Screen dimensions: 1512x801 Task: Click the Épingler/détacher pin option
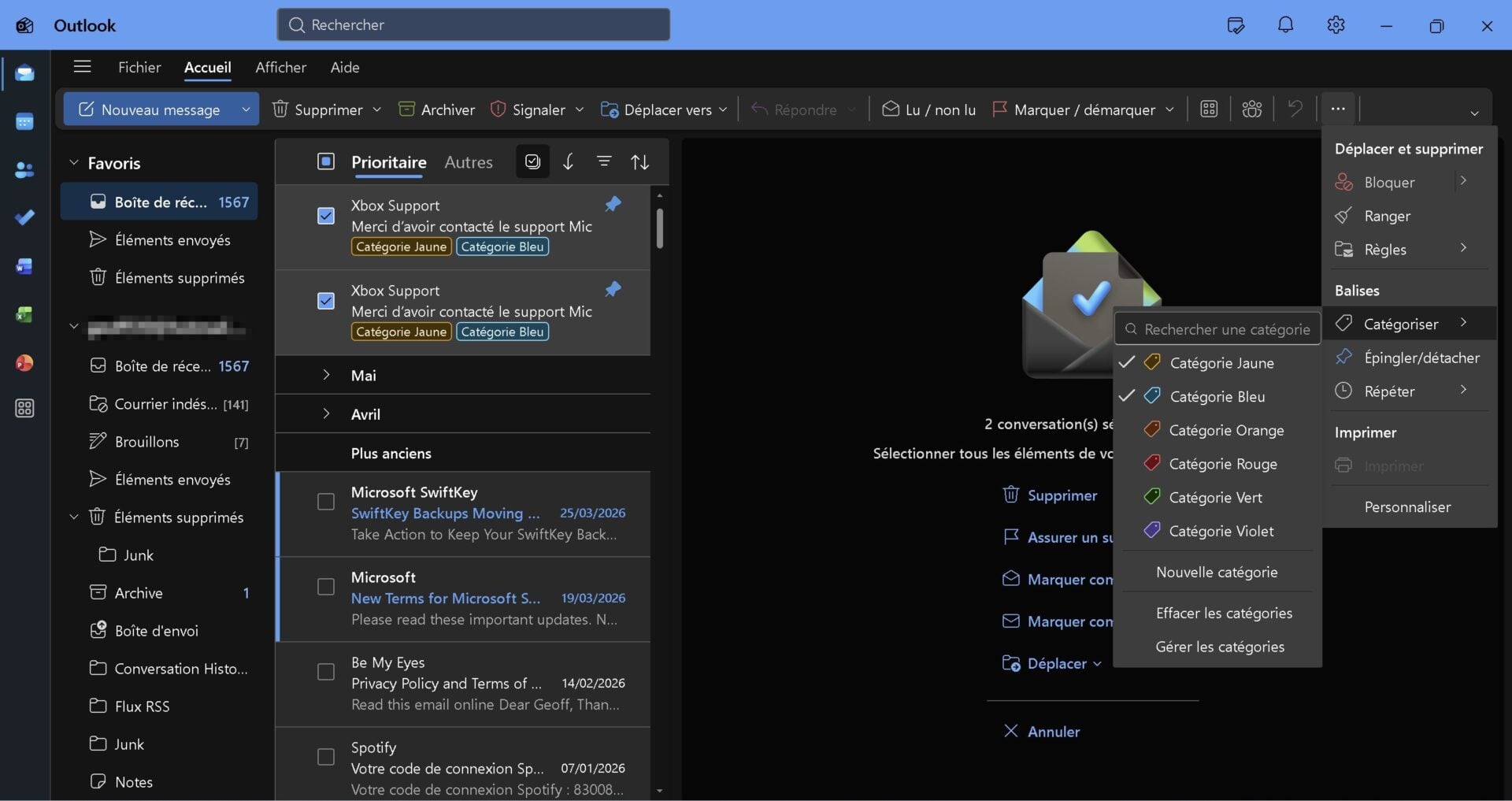tap(1410, 358)
